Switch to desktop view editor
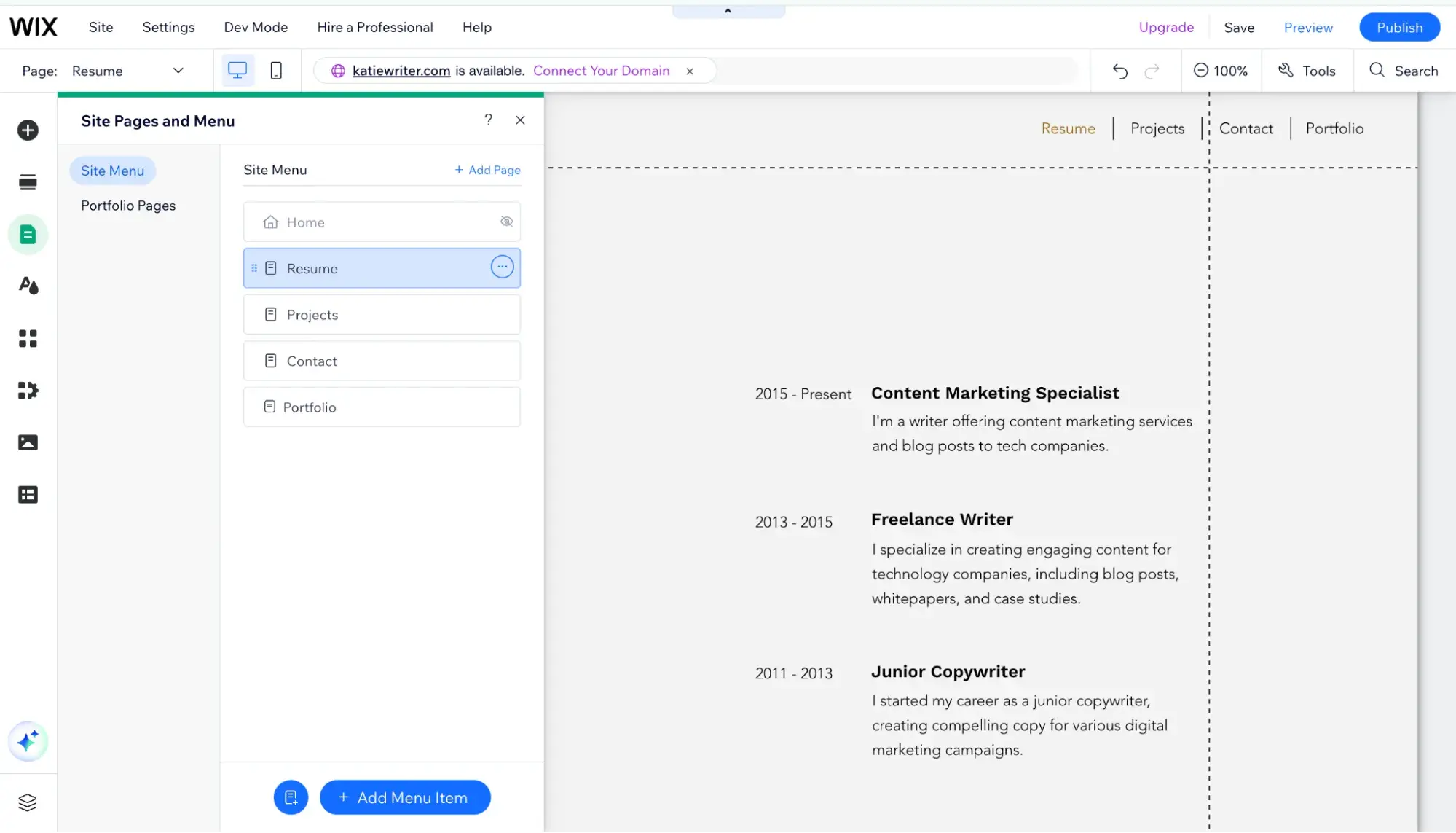The height and width of the screenshot is (833, 1456). coord(237,71)
